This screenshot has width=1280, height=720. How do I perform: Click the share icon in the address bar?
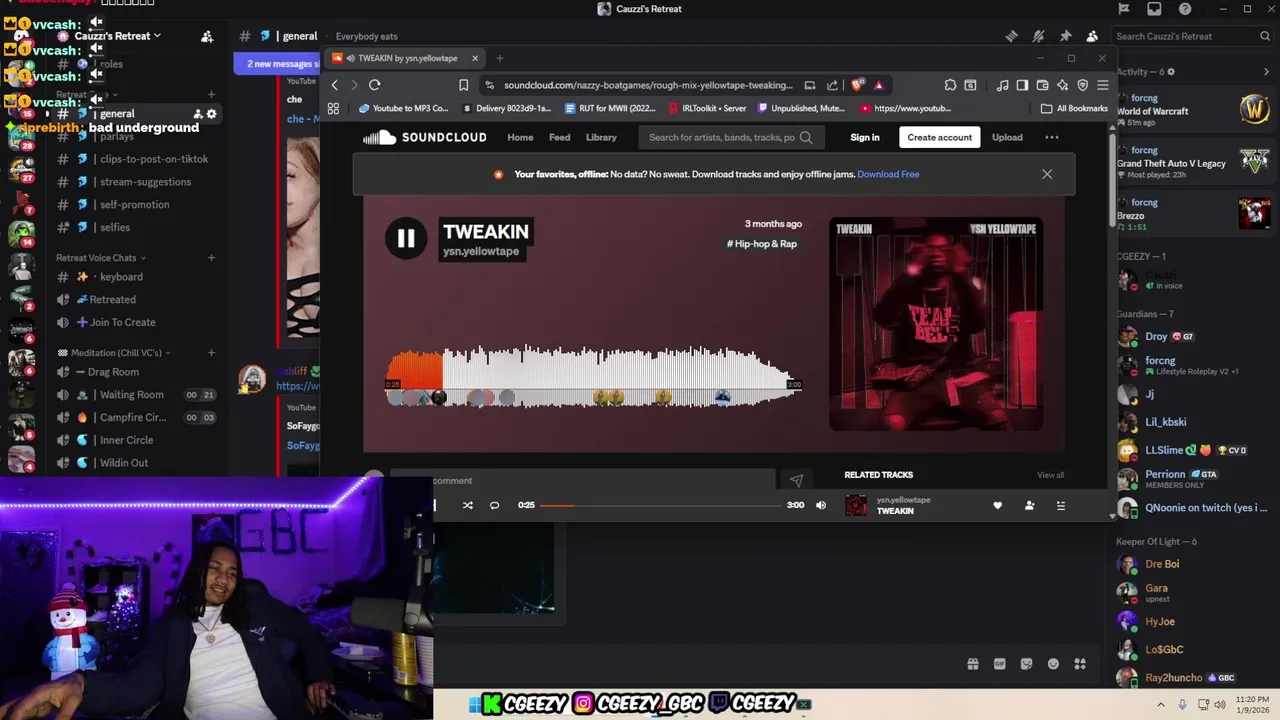click(x=832, y=85)
